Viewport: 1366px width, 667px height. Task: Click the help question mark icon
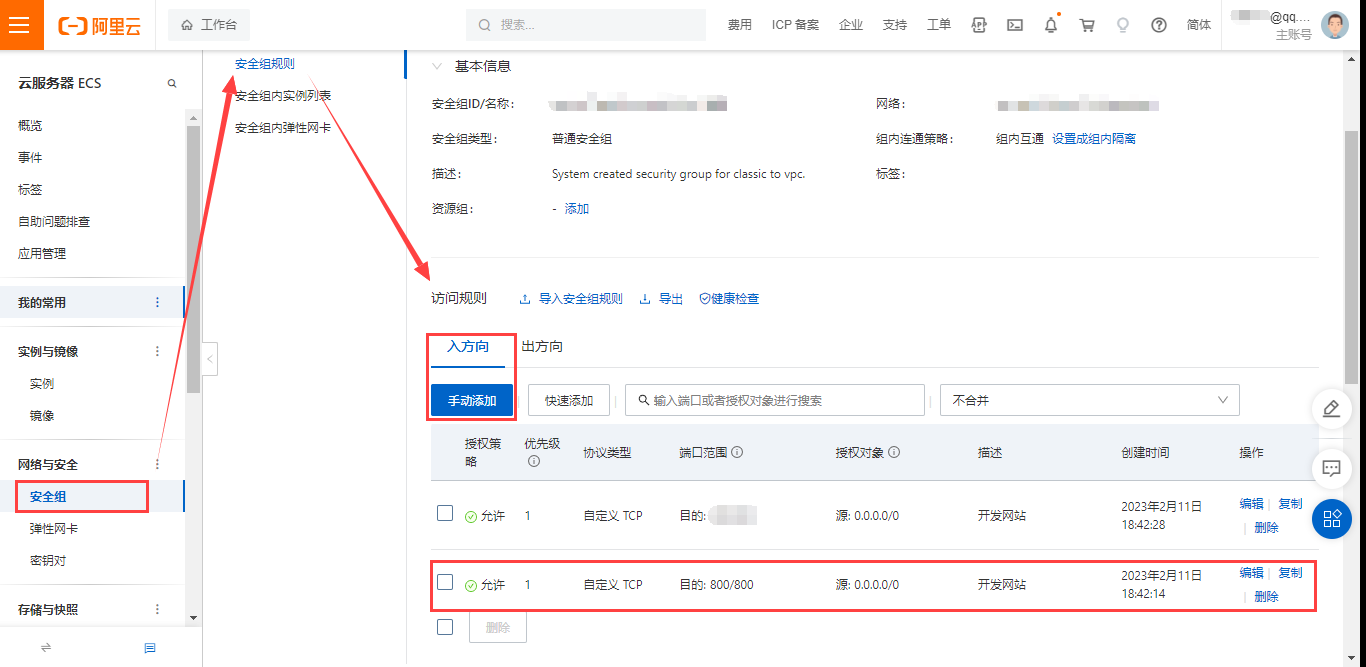pyautogui.click(x=1159, y=25)
